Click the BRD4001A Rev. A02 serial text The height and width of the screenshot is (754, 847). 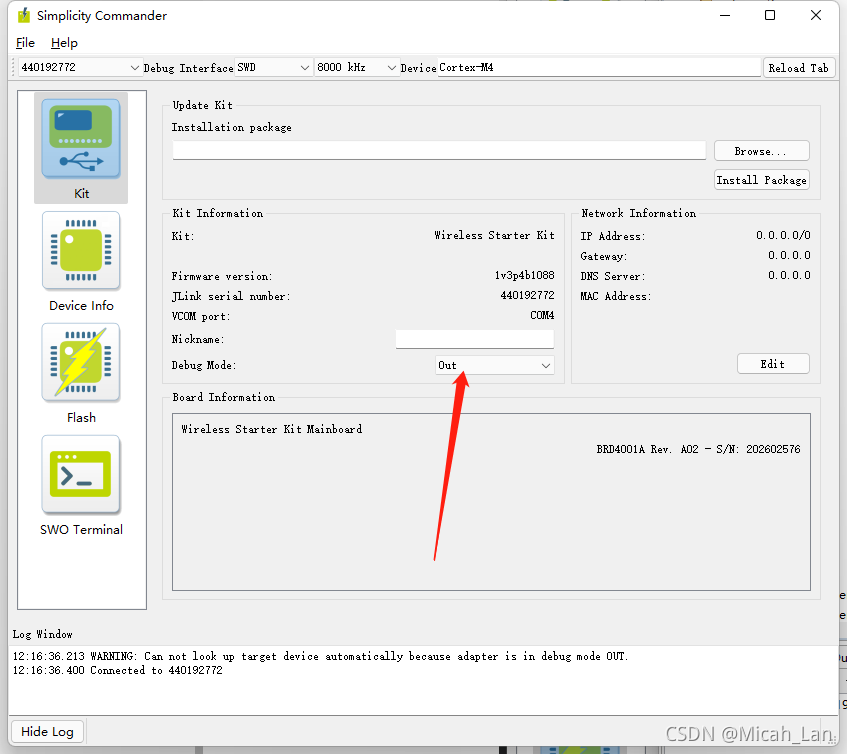pyautogui.click(x=698, y=449)
